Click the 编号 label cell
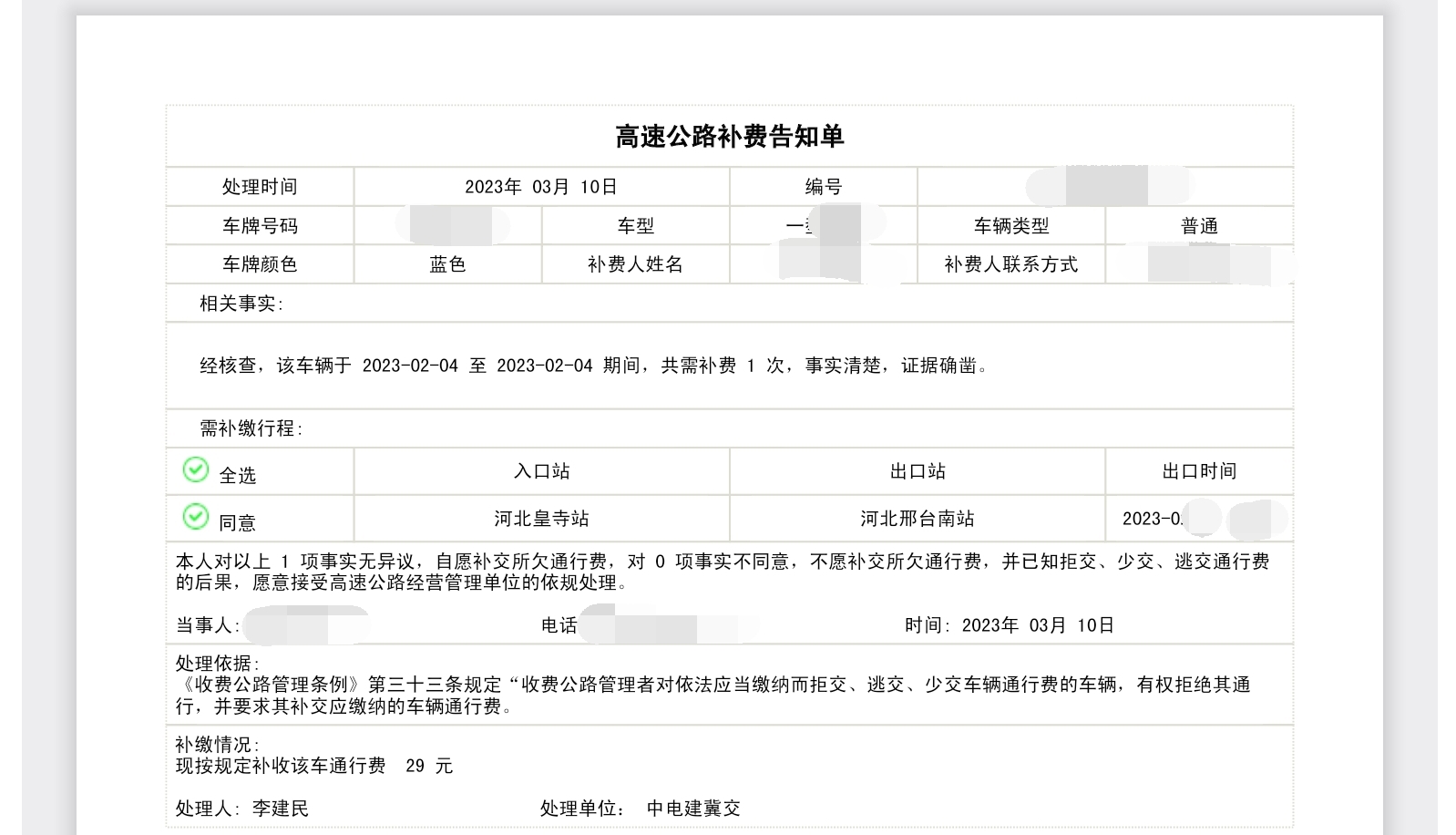 (823, 187)
